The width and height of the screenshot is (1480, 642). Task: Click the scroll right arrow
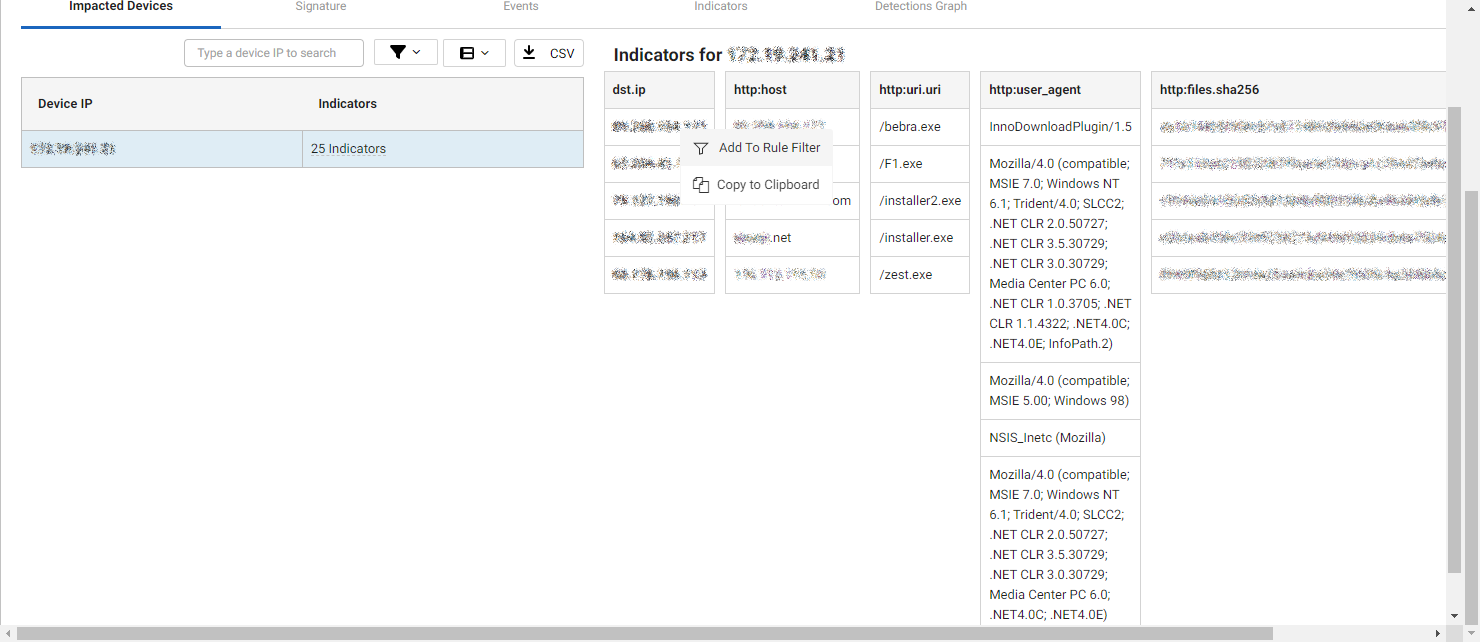(1440, 634)
